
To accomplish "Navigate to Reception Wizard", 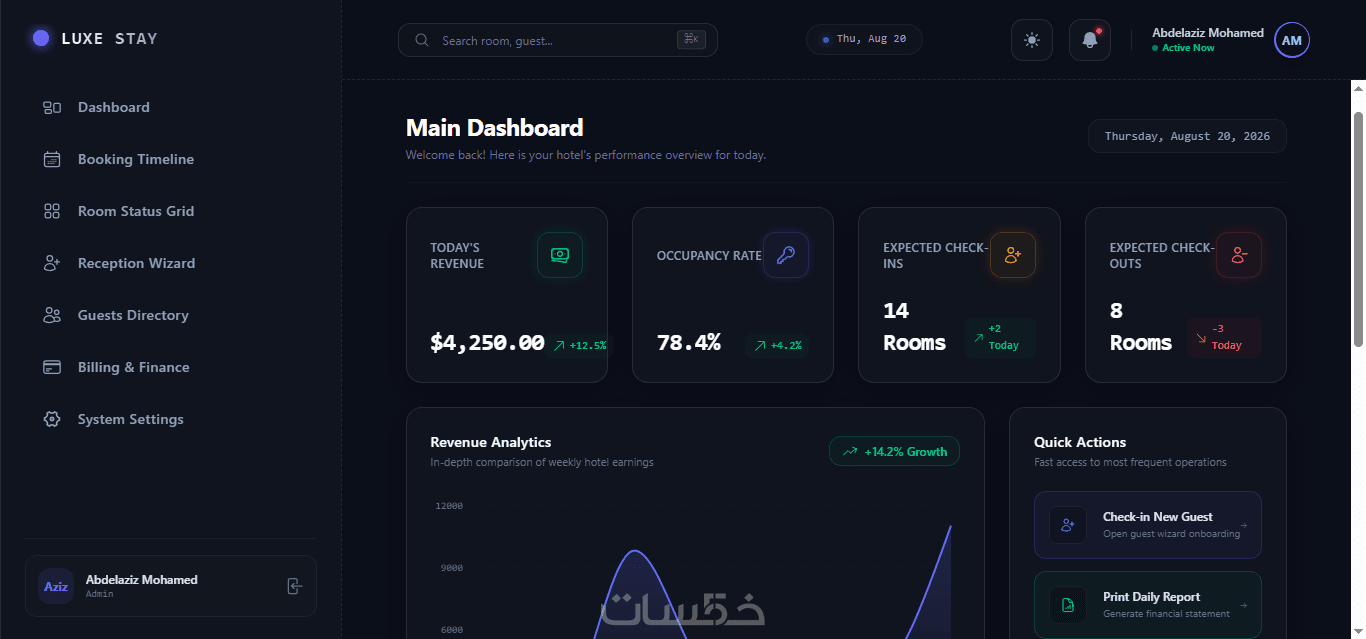I will pyautogui.click(x=170, y=263).
